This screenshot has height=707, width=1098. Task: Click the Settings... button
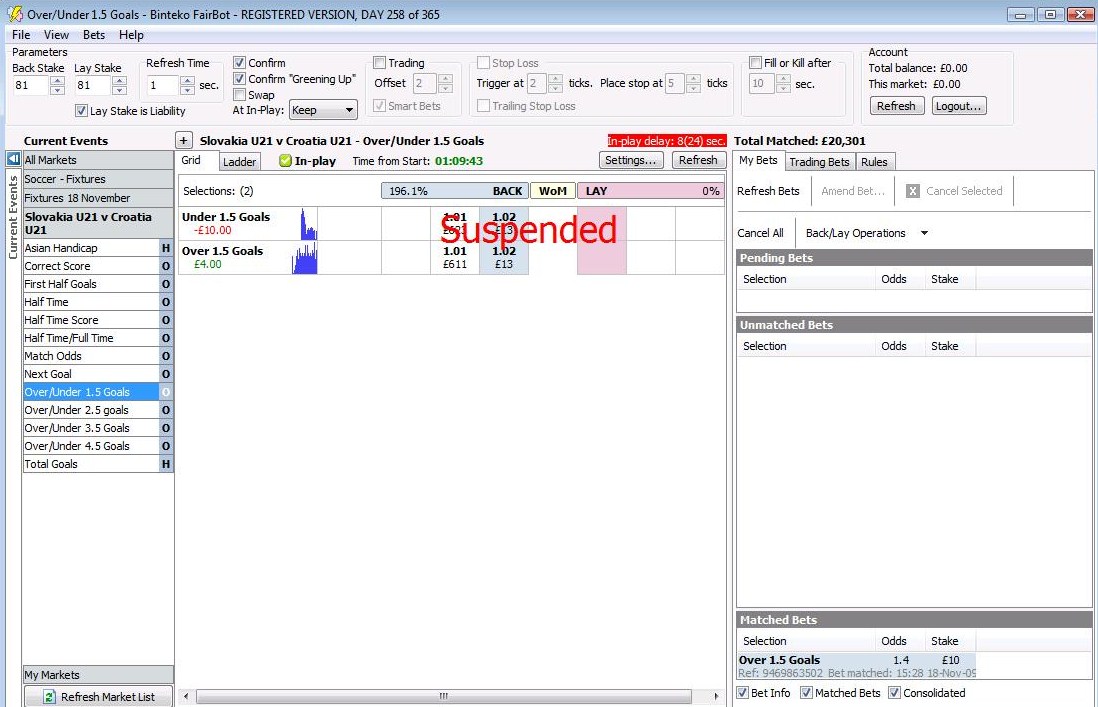point(631,160)
